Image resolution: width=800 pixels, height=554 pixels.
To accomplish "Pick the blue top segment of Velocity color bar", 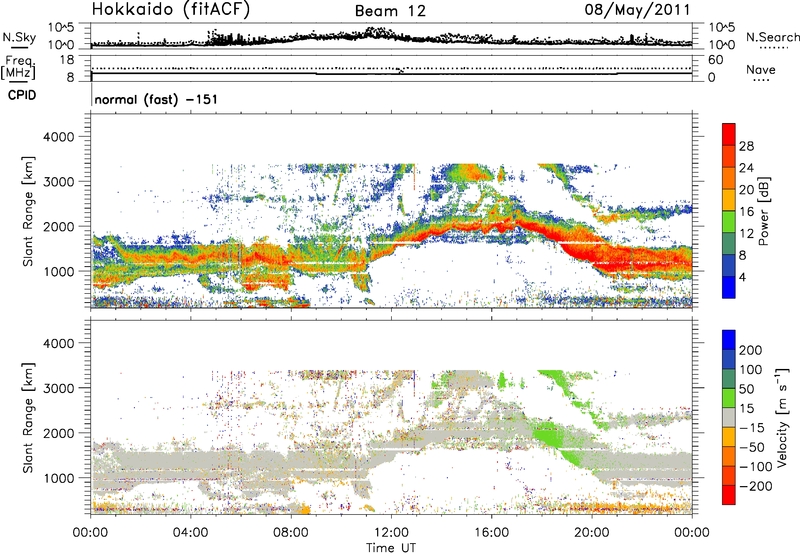I will (x=729, y=340).
